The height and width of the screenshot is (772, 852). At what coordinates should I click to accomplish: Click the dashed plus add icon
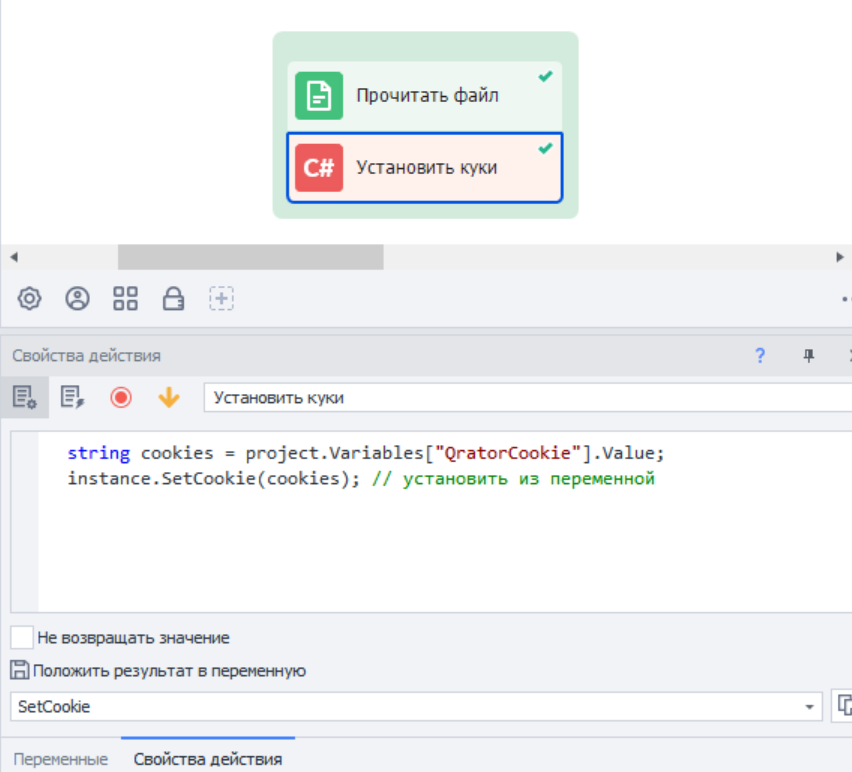point(221,298)
